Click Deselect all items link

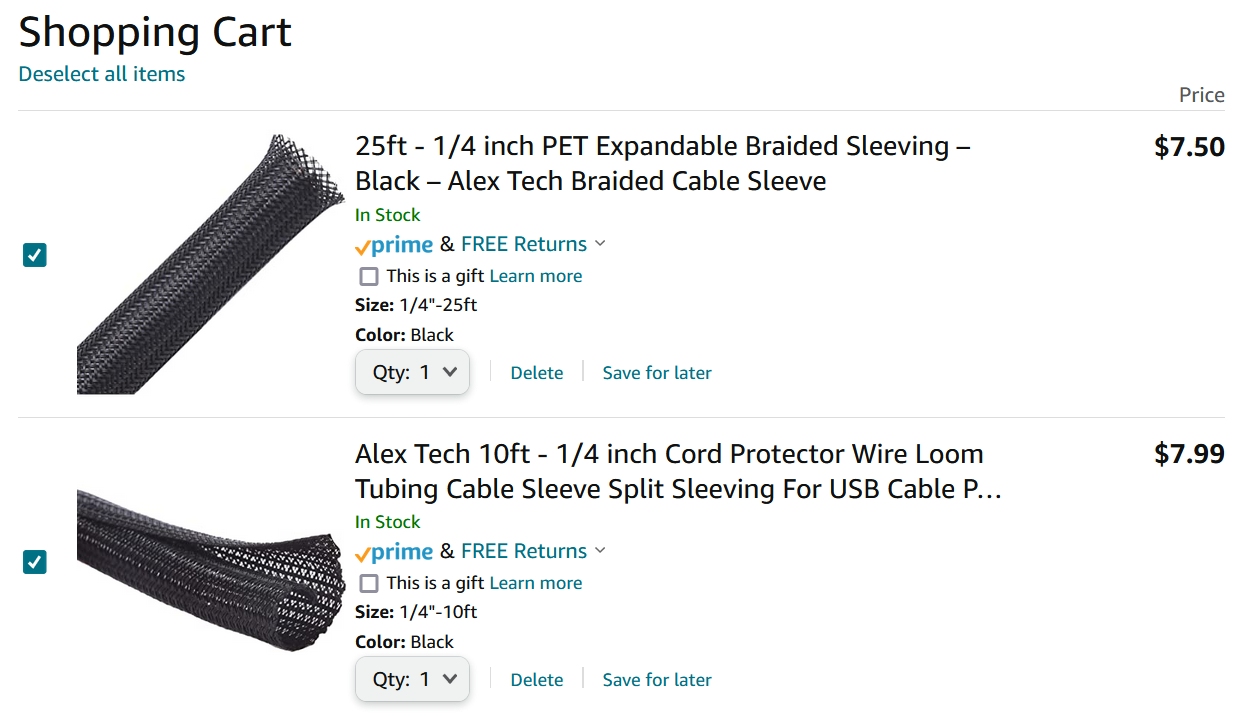point(102,74)
